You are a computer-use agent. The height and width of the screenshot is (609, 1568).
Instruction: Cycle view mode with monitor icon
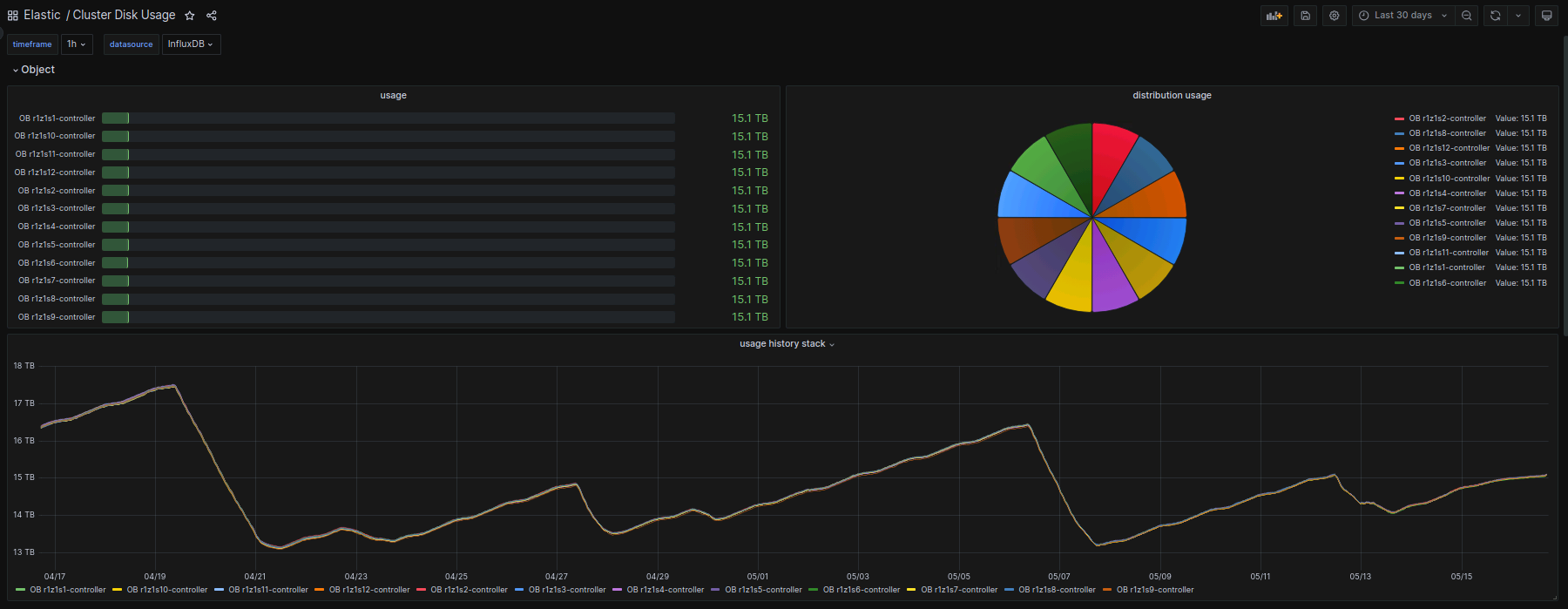point(1546,16)
